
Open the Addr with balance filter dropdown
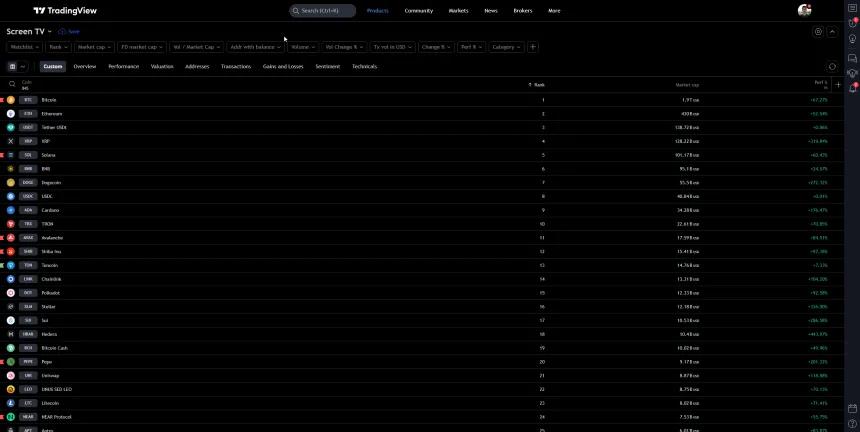coord(255,47)
